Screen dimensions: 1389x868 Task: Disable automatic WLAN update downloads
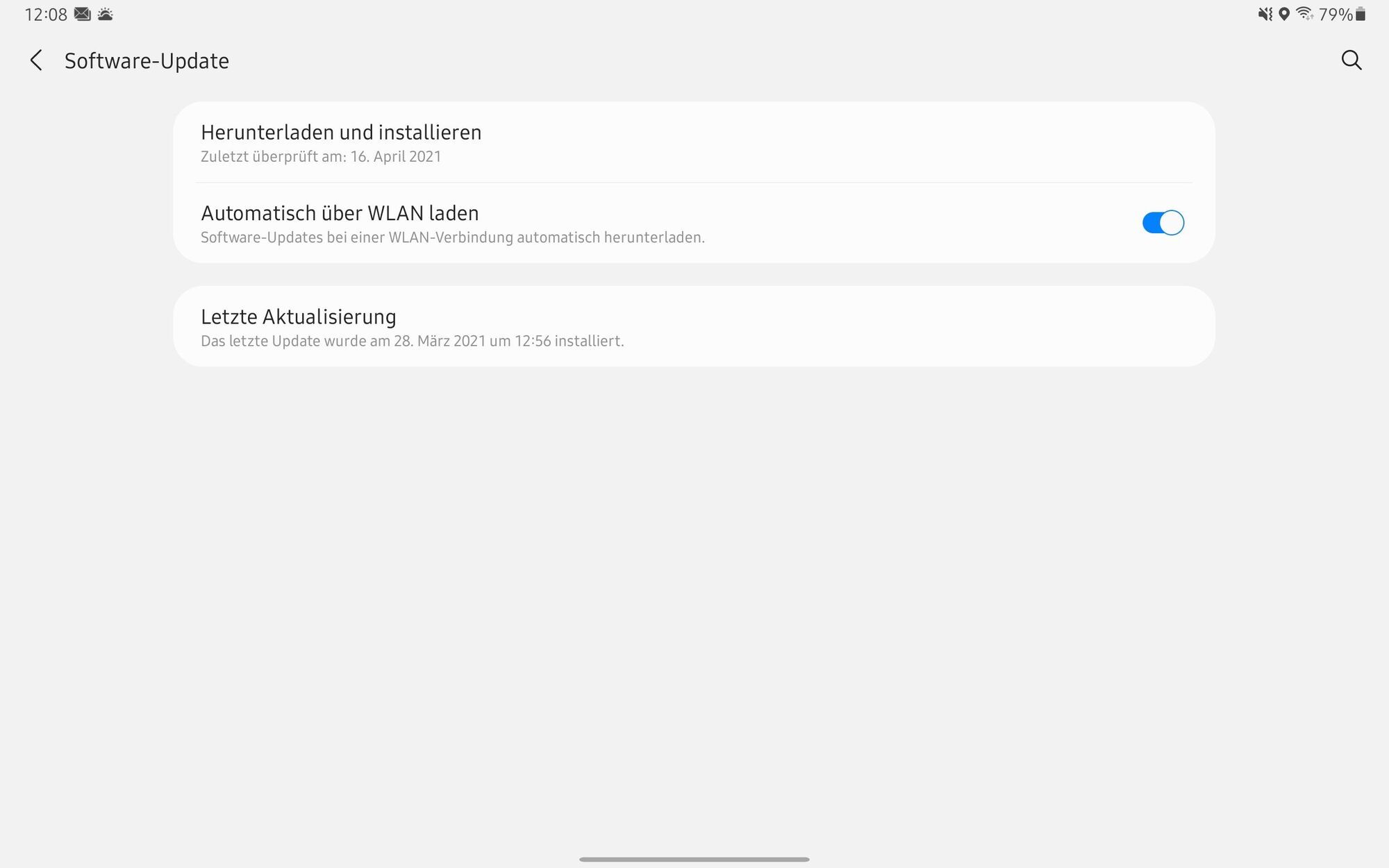pyautogui.click(x=1163, y=223)
